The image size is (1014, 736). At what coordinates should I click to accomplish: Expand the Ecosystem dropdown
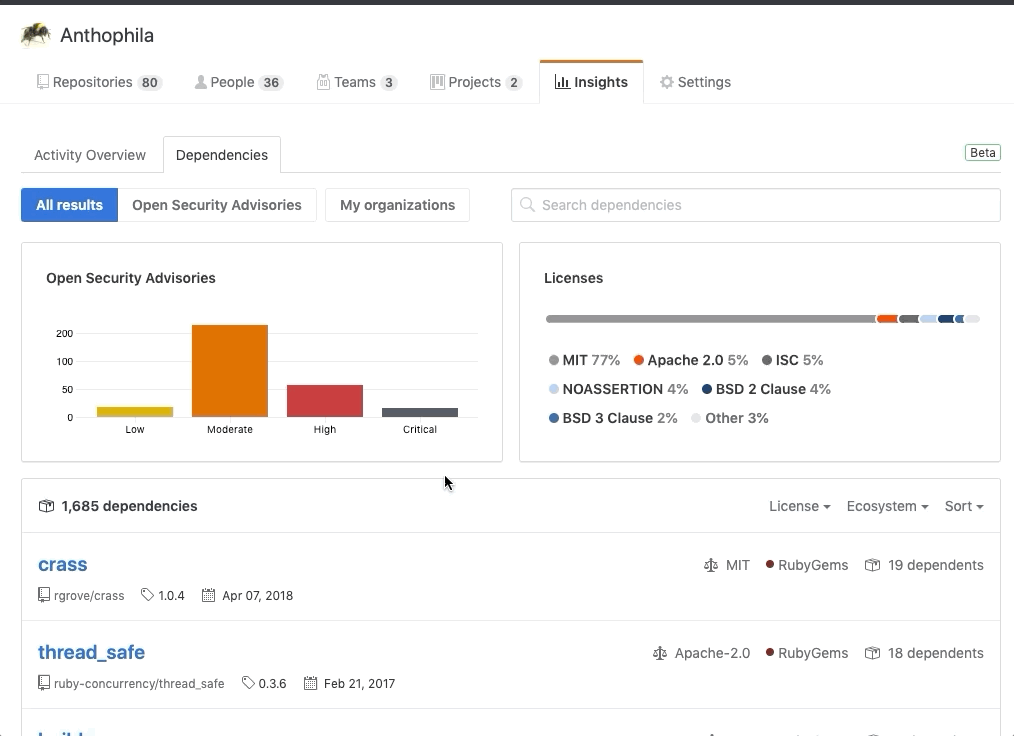[x=887, y=506]
